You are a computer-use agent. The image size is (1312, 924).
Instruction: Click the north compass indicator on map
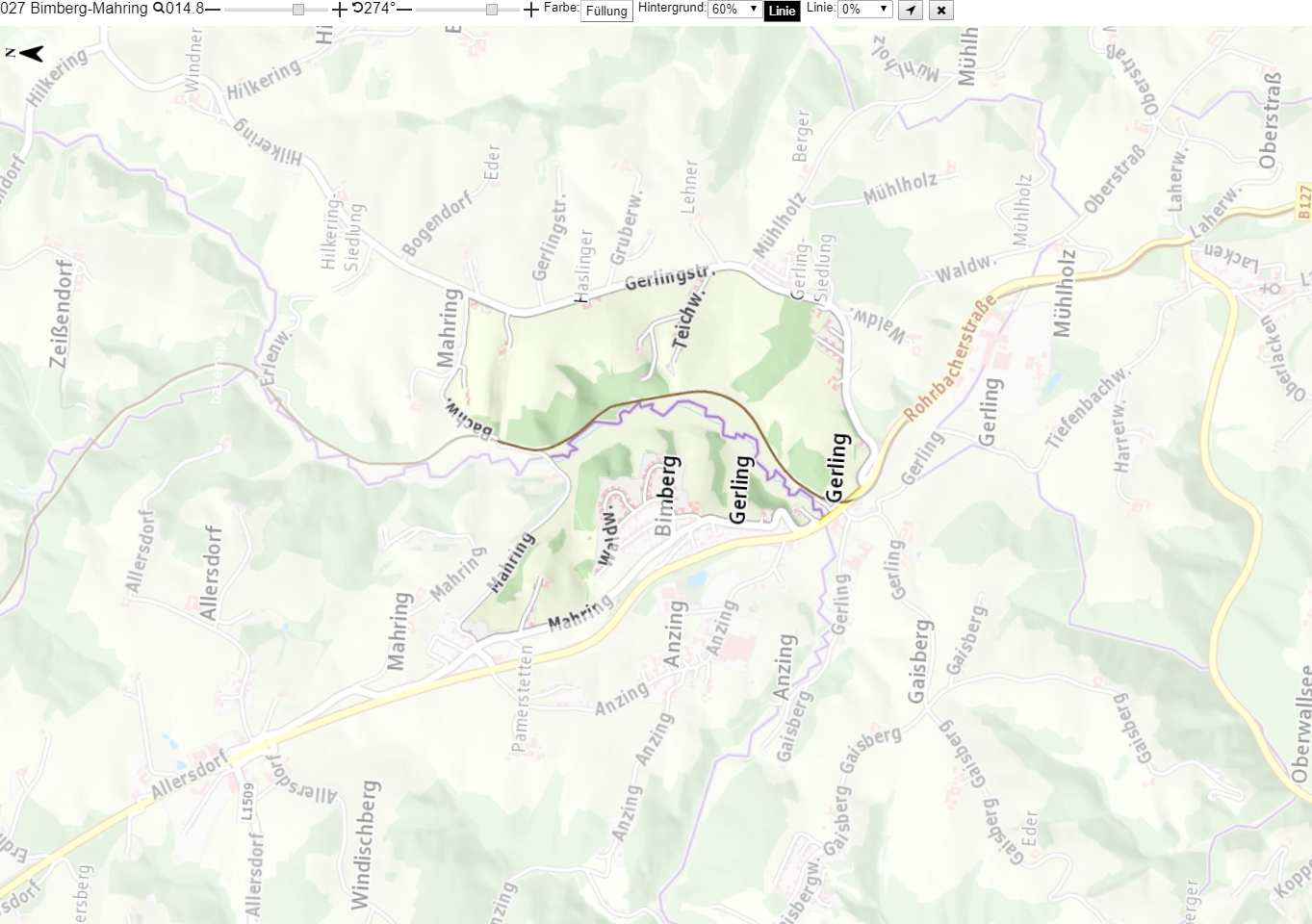[x=26, y=54]
